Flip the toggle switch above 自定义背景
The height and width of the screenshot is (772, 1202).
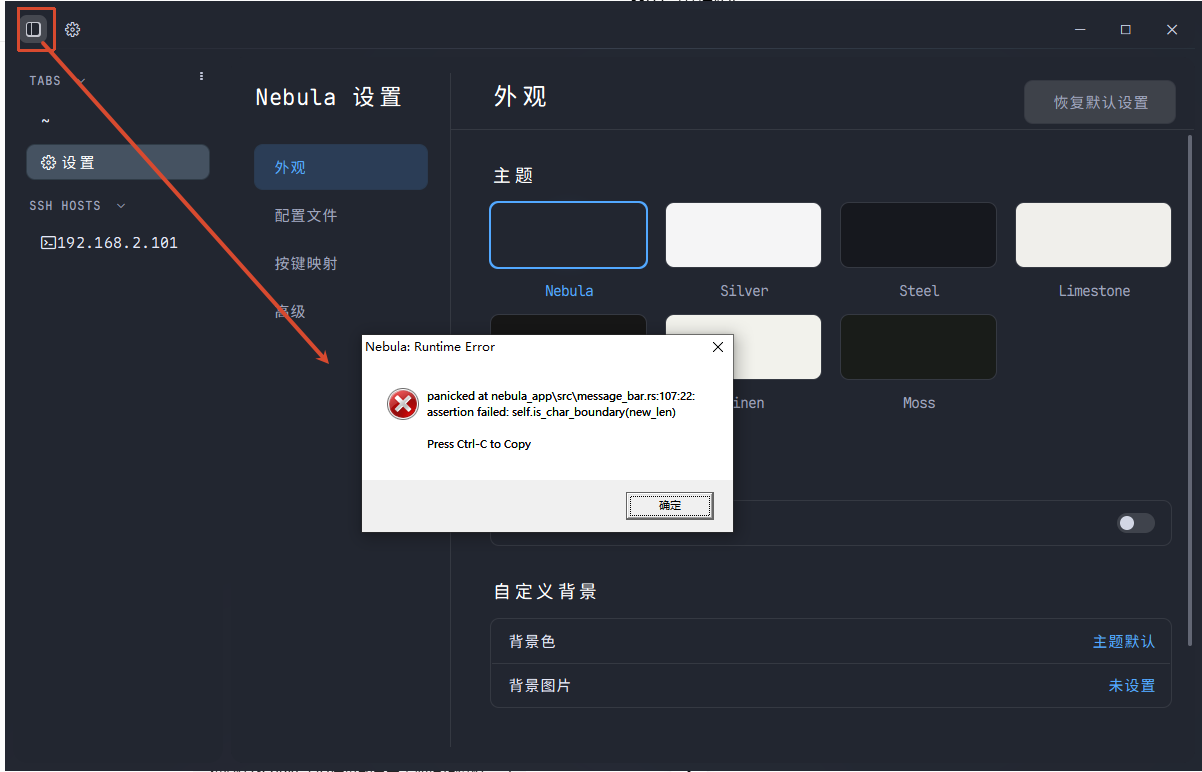1136,523
